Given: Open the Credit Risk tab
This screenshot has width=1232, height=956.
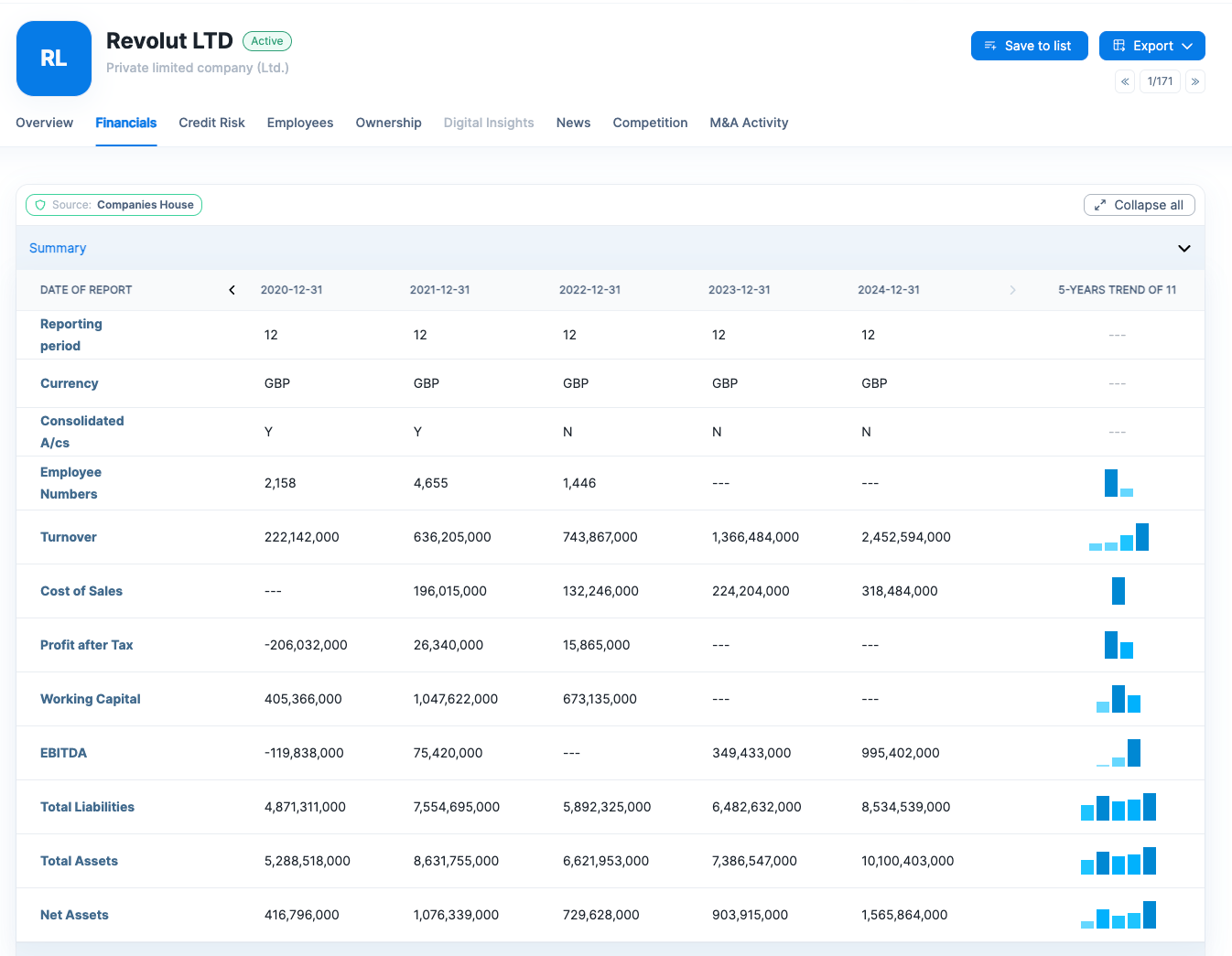Looking at the screenshot, I should click(212, 123).
